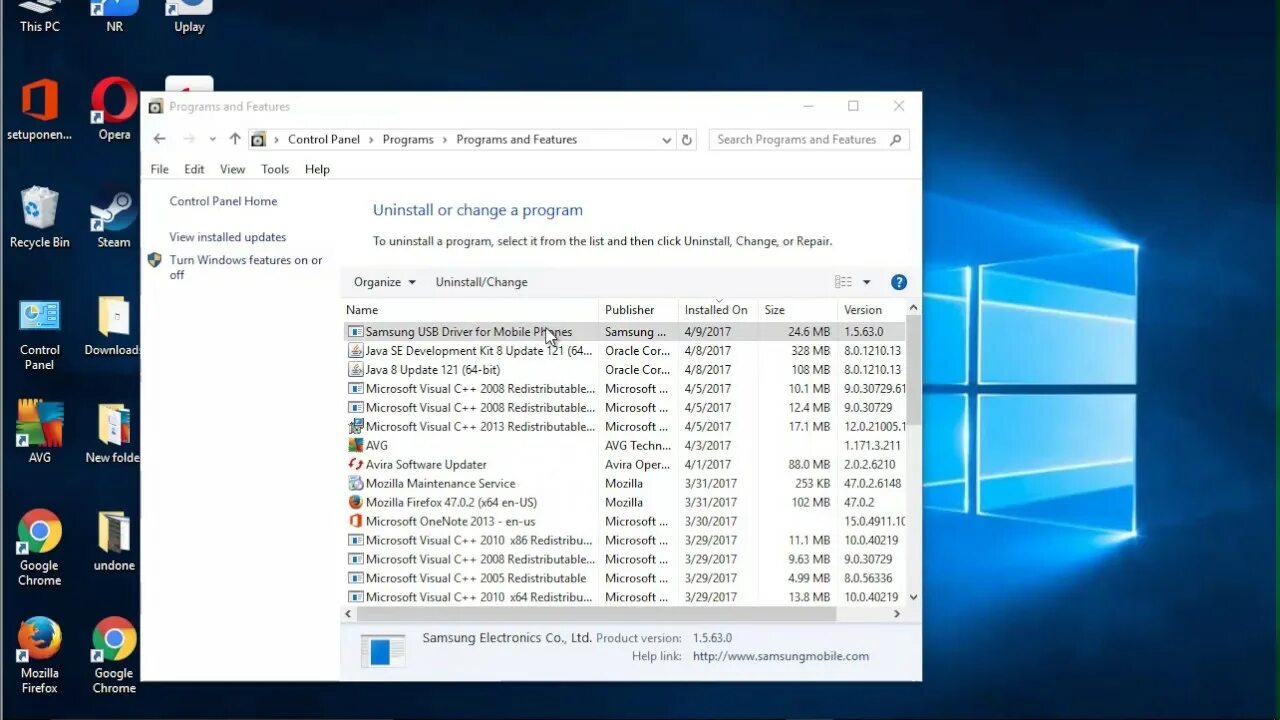
Task: Open the View menu
Action: (x=232, y=169)
